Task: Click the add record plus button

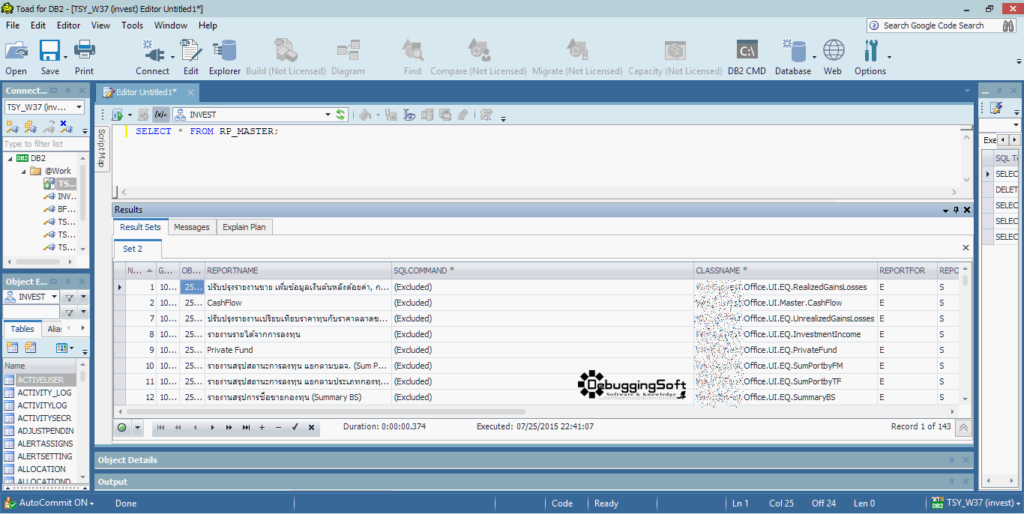Action: [262, 428]
